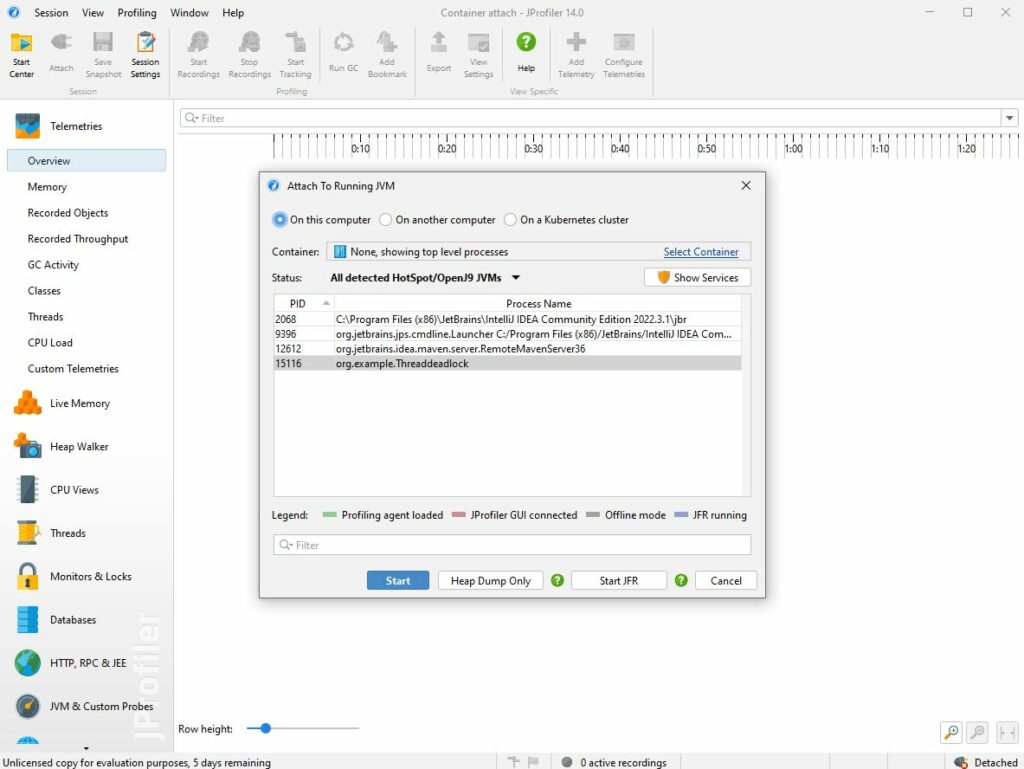Open the Status JVM filter dropdown
Image resolution: width=1024 pixels, height=769 pixels.
pos(425,277)
